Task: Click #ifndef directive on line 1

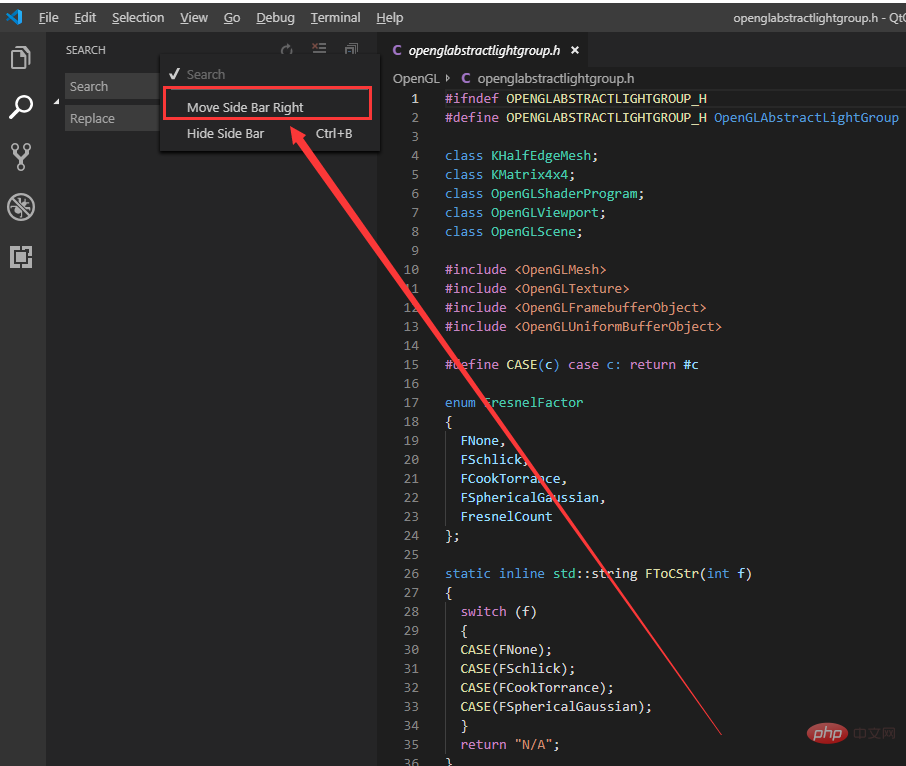Action: pos(471,99)
